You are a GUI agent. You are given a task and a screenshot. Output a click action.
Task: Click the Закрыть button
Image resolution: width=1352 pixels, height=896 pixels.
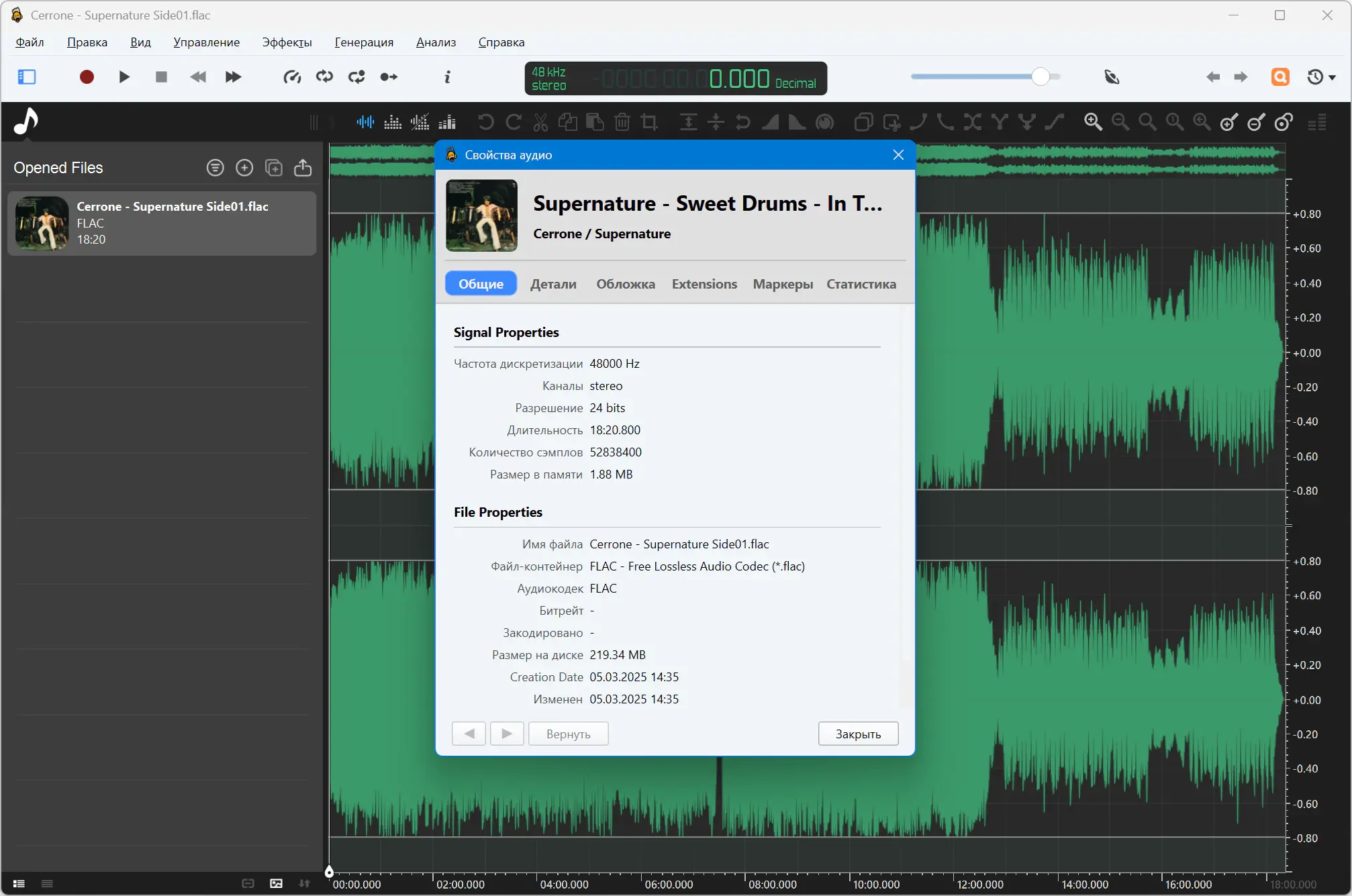point(857,734)
